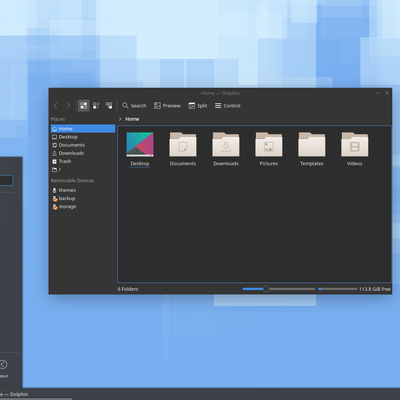Select the Videos folder icon
The height and width of the screenshot is (400, 400).
[x=355, y=144]
